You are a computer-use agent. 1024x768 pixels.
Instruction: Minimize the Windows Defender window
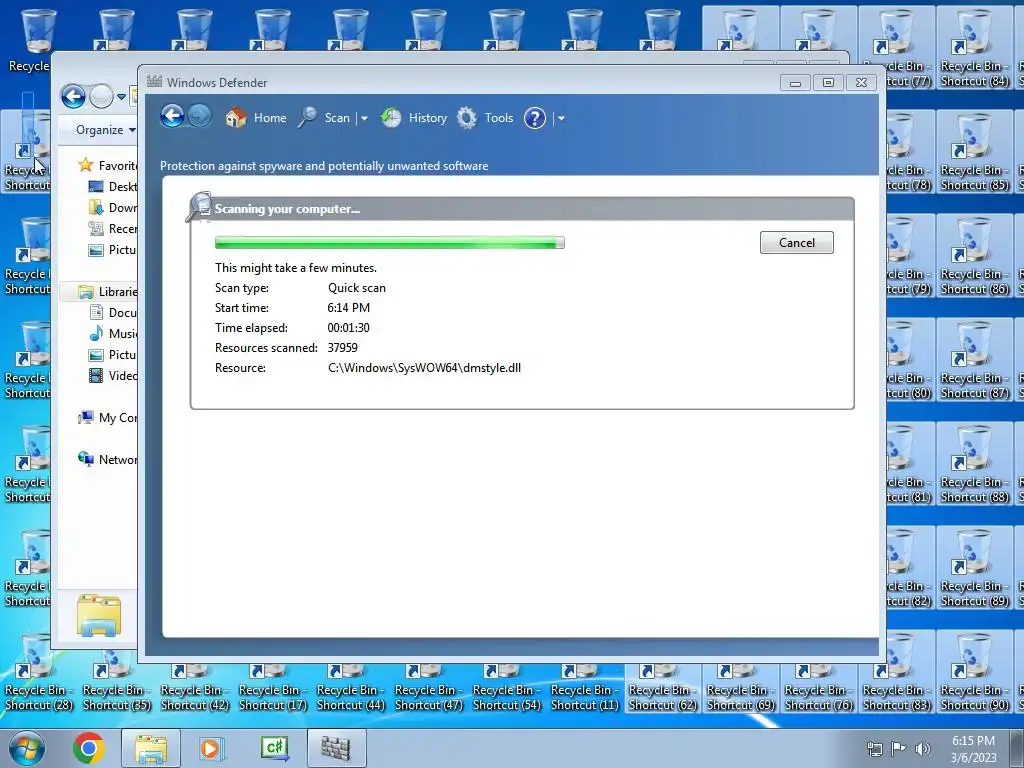[x=795, y=82]
